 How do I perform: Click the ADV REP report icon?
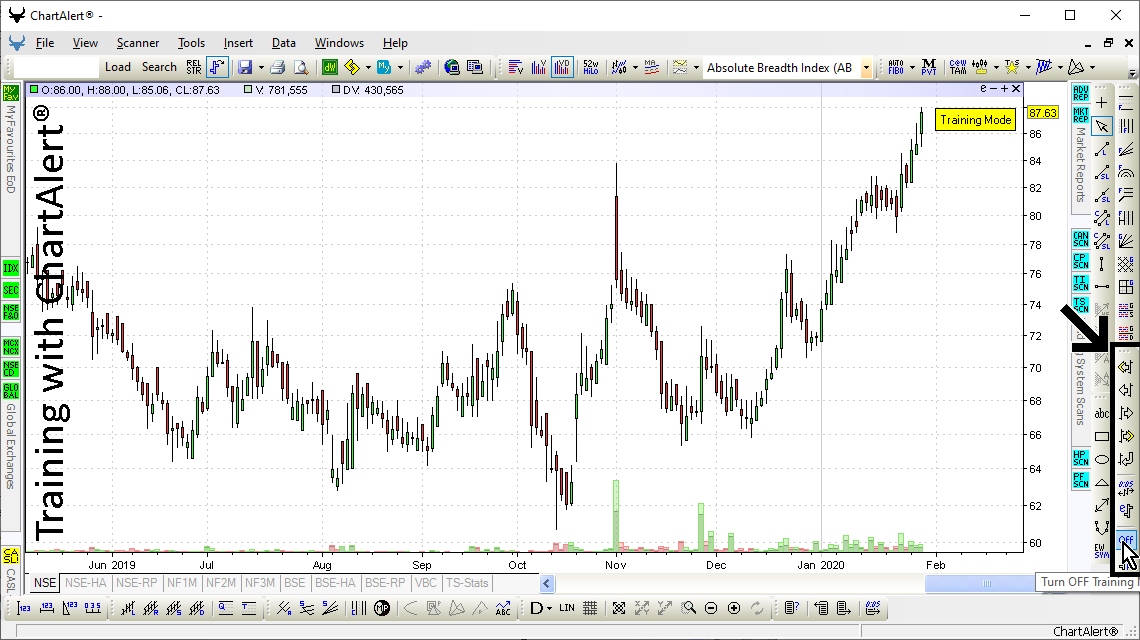(1080, 93)
